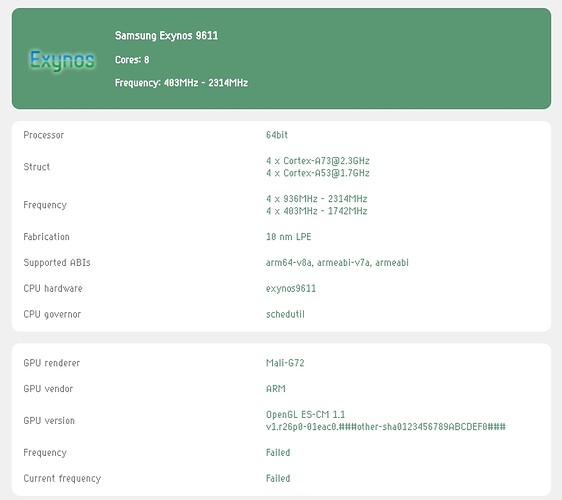Click the Exynos logo icon

(62, 60)
